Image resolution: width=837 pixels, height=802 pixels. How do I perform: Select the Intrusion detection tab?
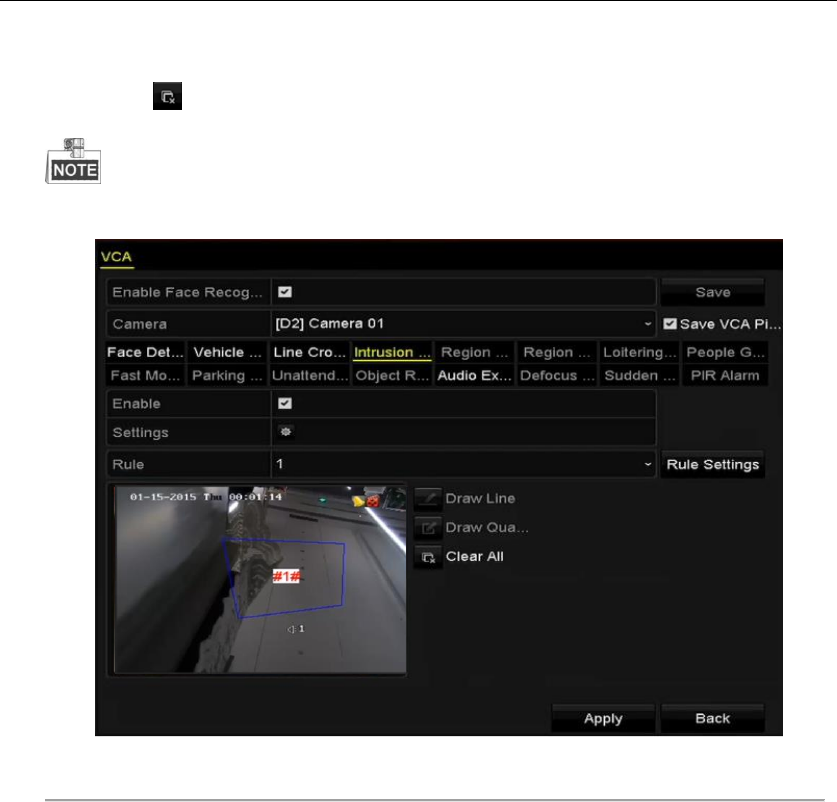pyautogui.click(x=392, y=352)
